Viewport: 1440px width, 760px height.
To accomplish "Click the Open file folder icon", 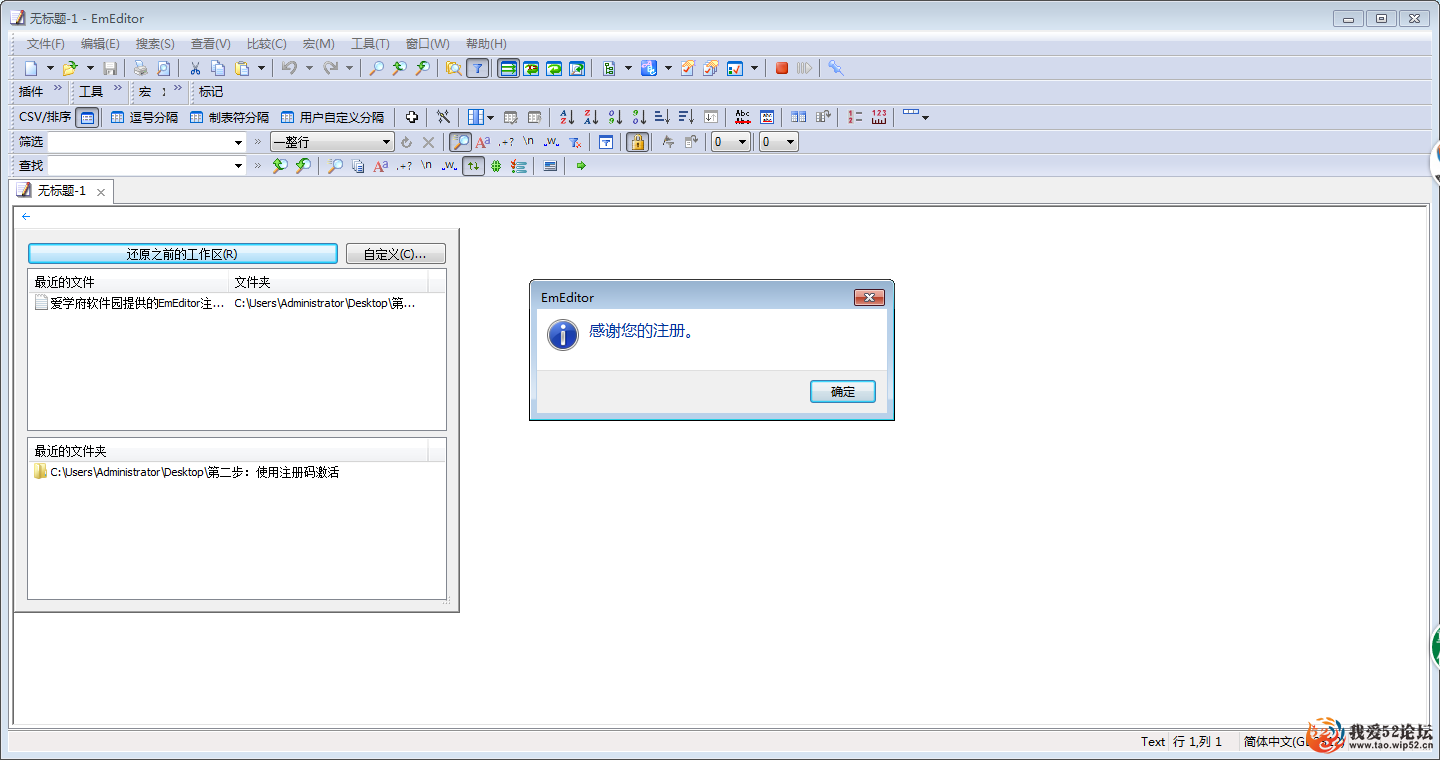I will (x=70, y=68).
